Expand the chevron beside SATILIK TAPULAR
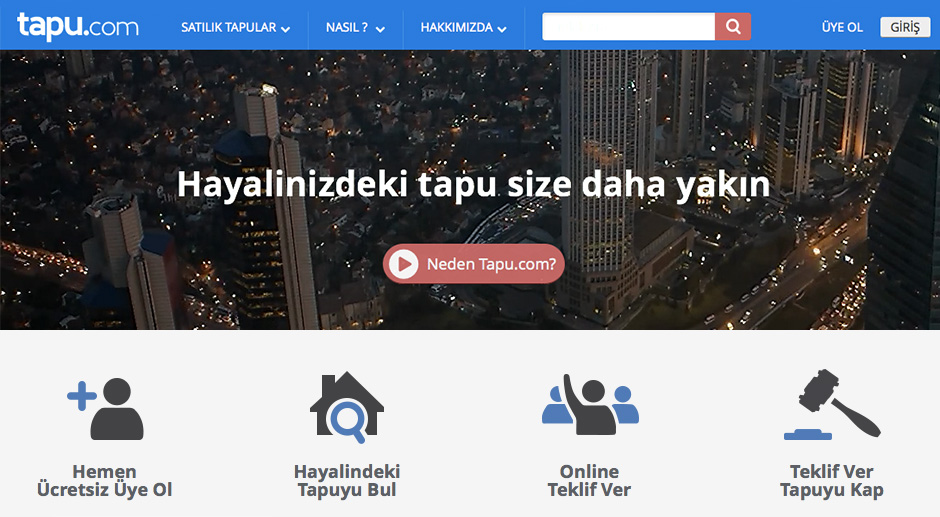The height and width of the screenshot is (517, 940). tap(285, 29)
